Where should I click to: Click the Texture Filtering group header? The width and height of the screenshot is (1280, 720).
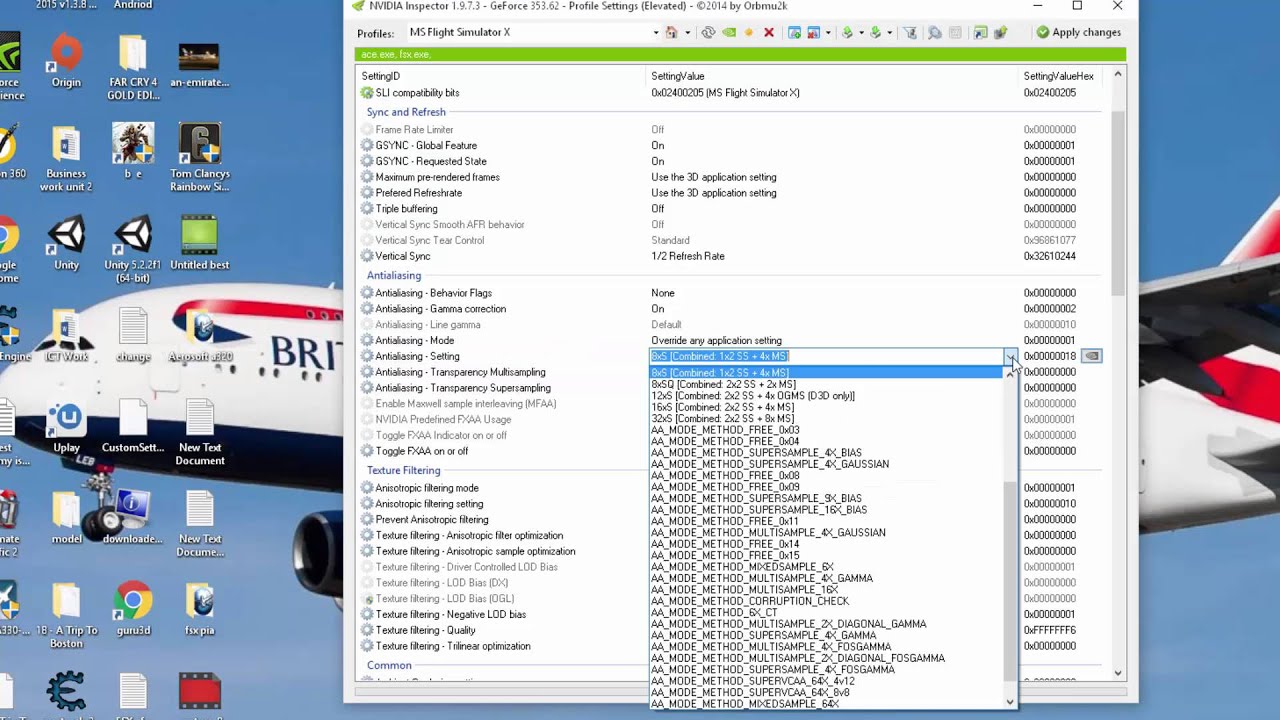403,470
